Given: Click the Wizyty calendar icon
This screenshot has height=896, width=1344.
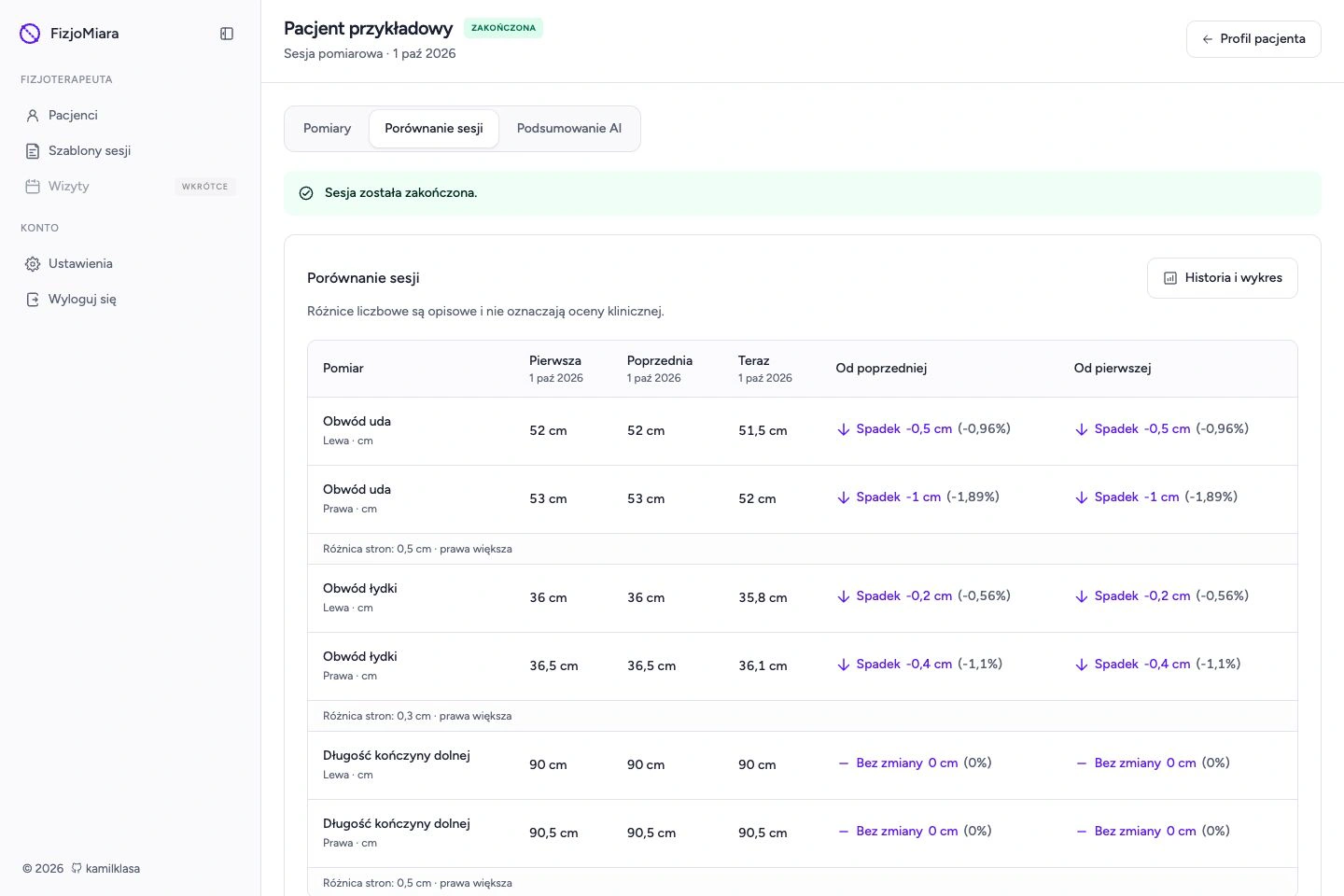Looking at the screenshot, I should (33, 187).
